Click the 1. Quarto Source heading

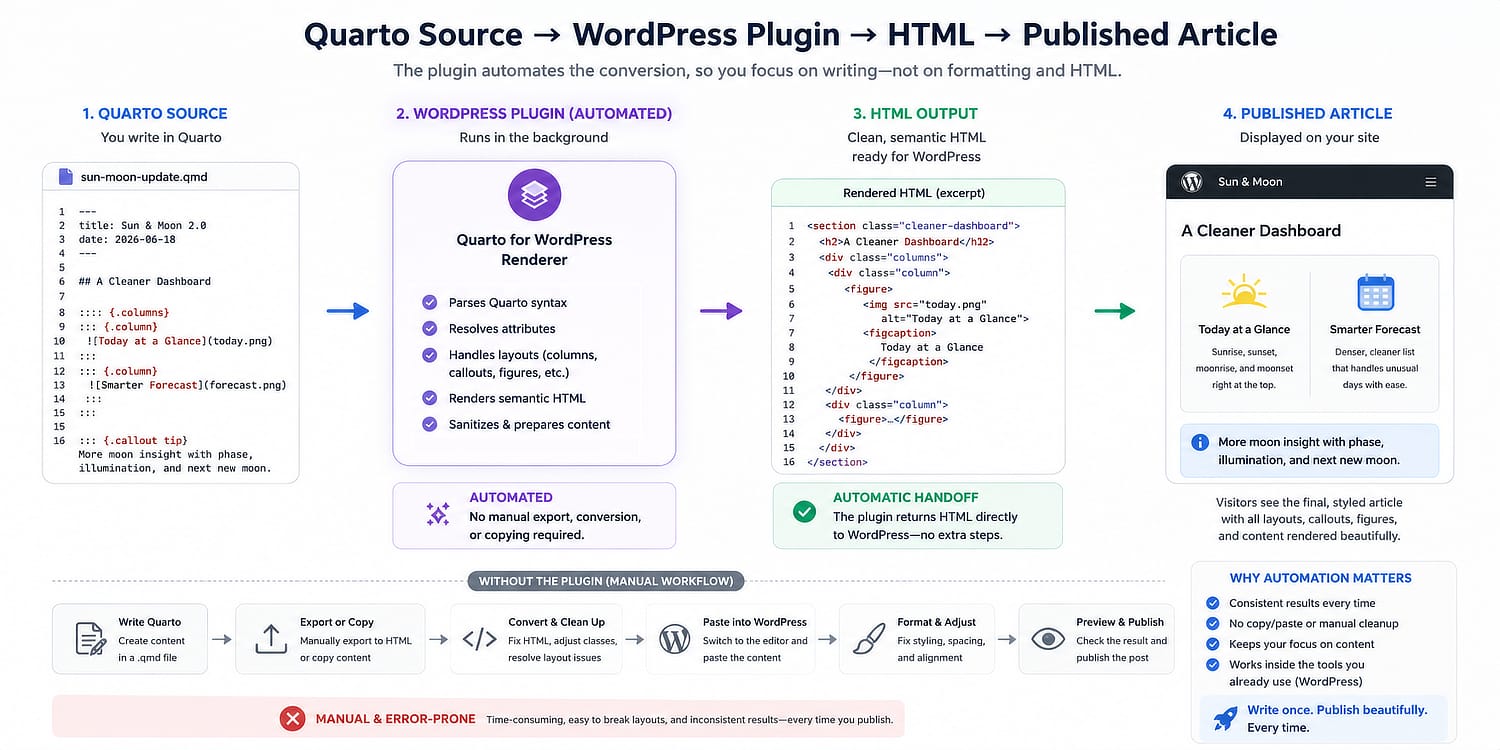point(155,113)
